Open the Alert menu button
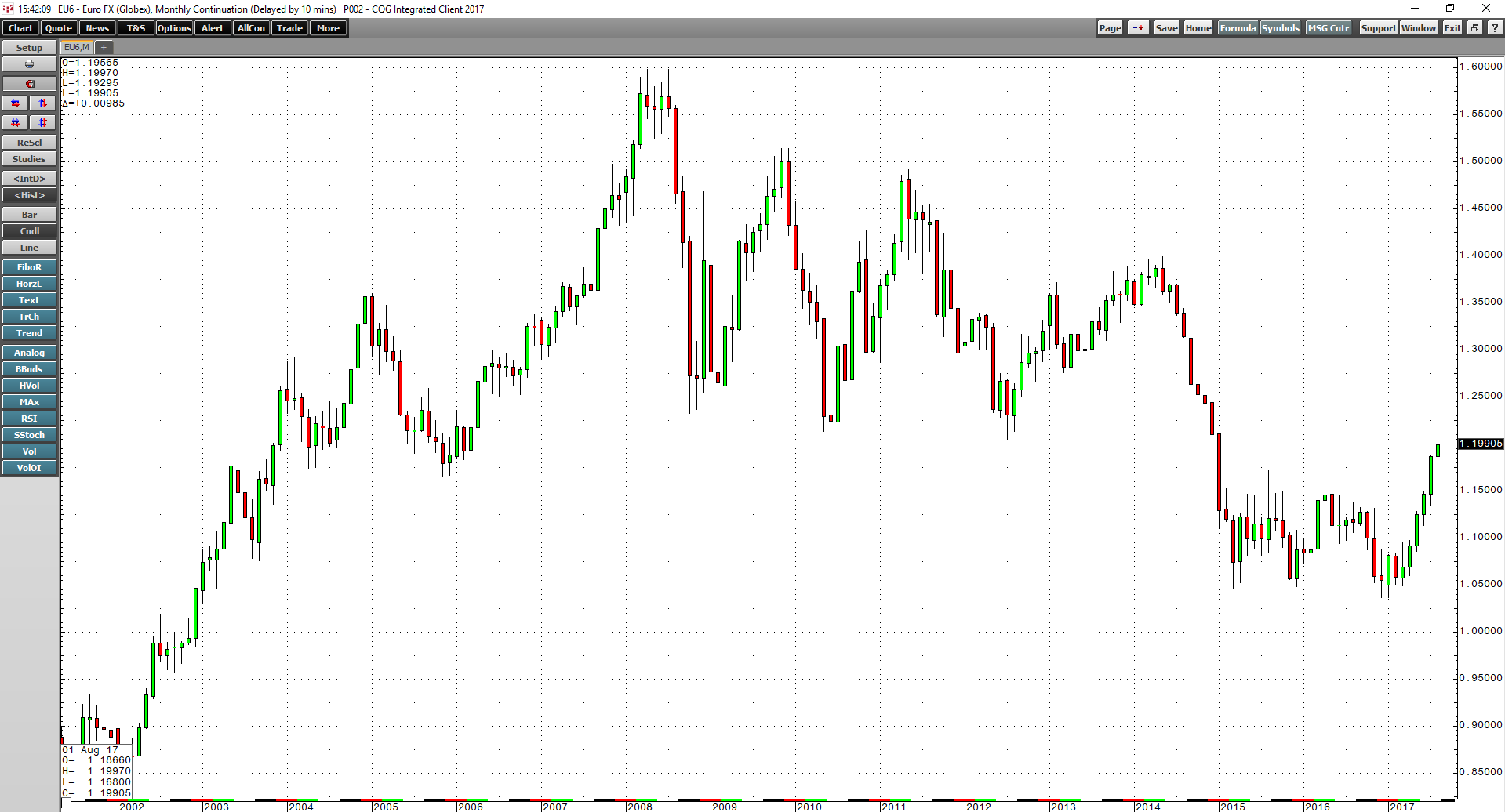This screenshot has width=1505, height=812. [x=213, y=28]
